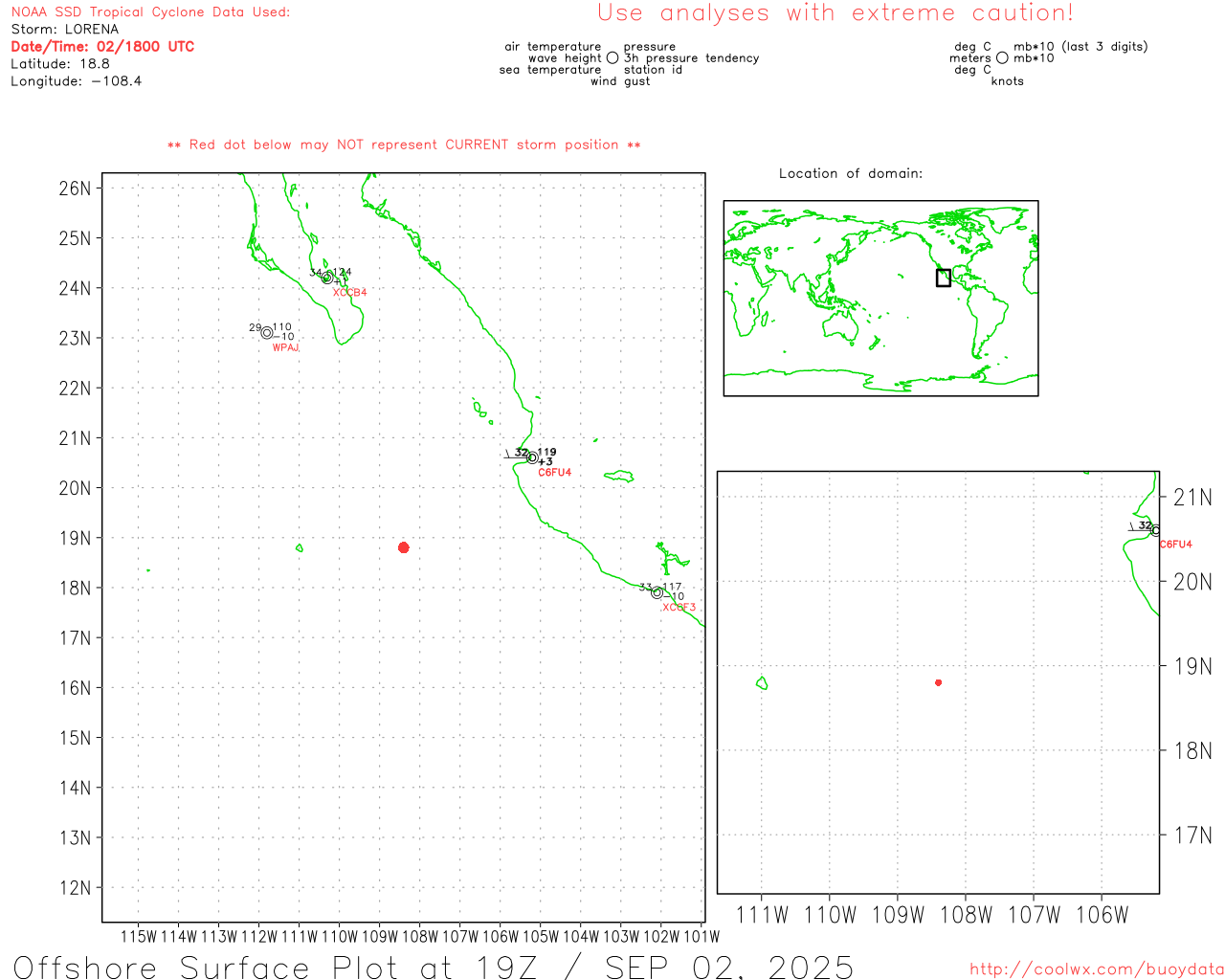Click the '3h pressure tendency' legend label

tap(692, 58)
